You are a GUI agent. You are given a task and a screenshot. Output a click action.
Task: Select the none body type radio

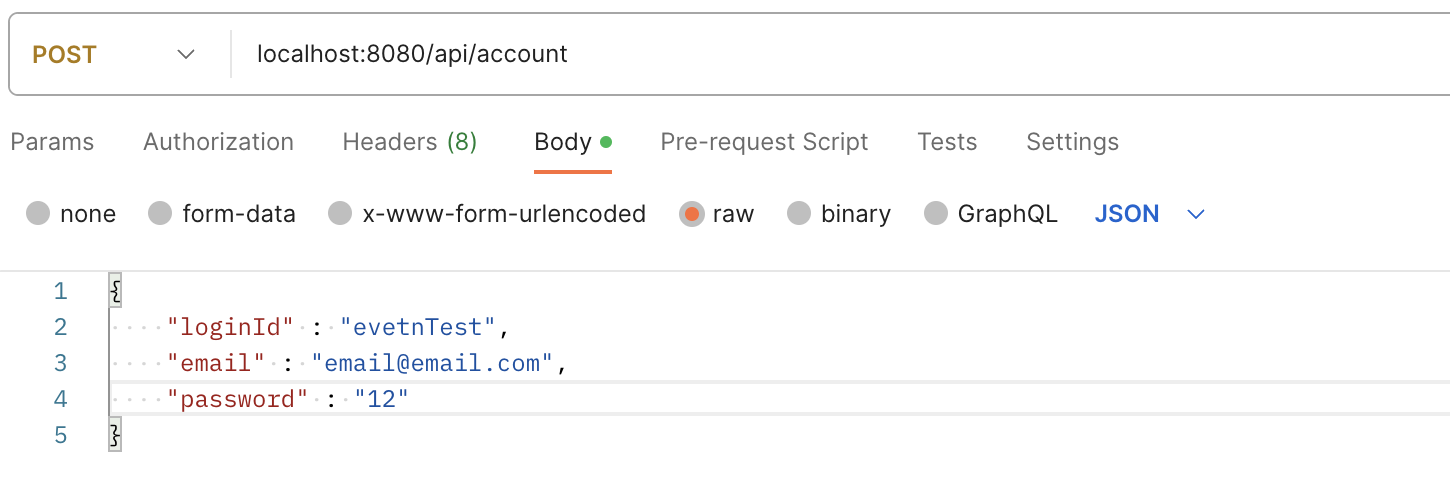click(38, 214)
